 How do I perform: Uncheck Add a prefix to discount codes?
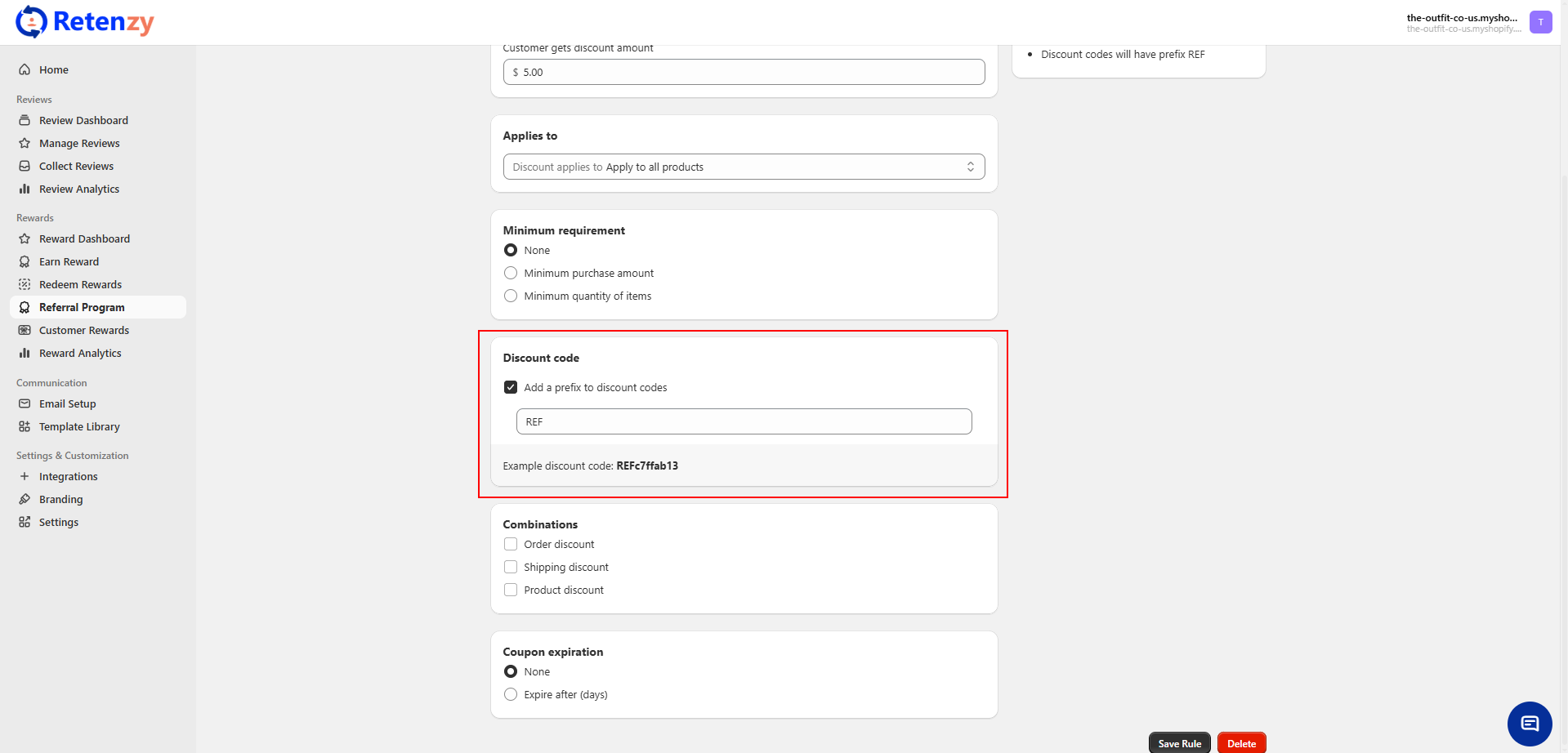tap(511, 387)
